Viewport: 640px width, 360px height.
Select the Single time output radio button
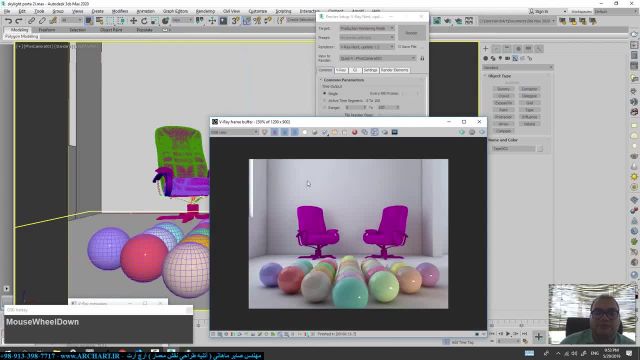tap(325, 93)
